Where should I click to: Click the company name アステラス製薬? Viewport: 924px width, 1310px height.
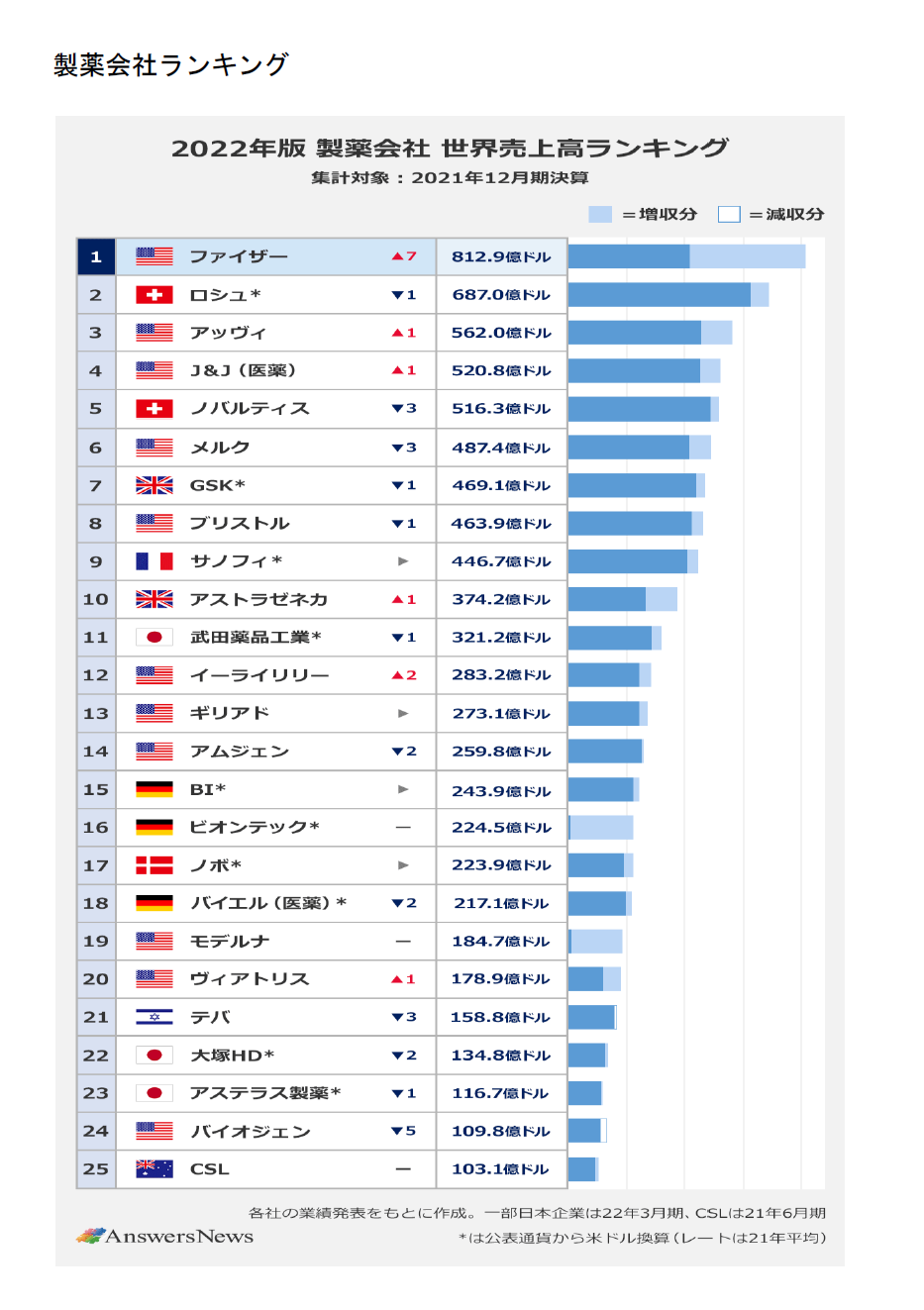(265, 1093)
